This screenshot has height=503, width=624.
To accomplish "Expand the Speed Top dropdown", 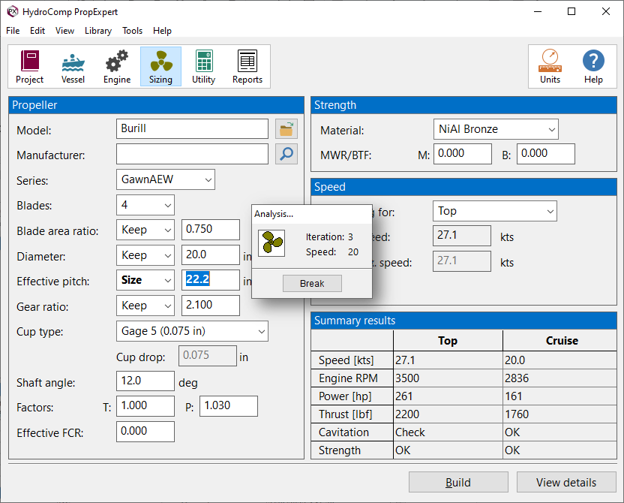I will pyautogui.click(x=495, y=211).
